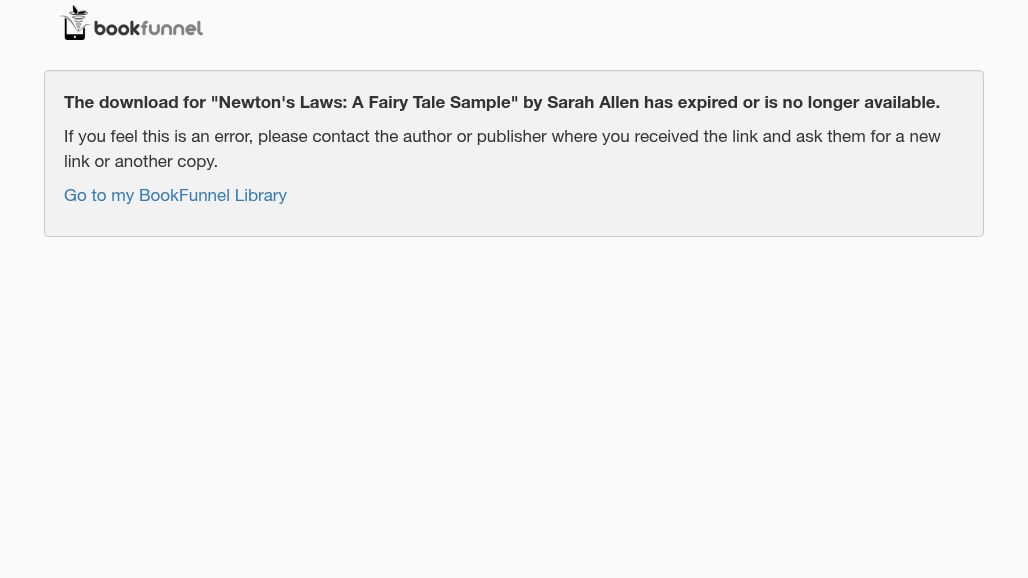
Task: Click the word "Library" in the link
Action: [260, 195]
